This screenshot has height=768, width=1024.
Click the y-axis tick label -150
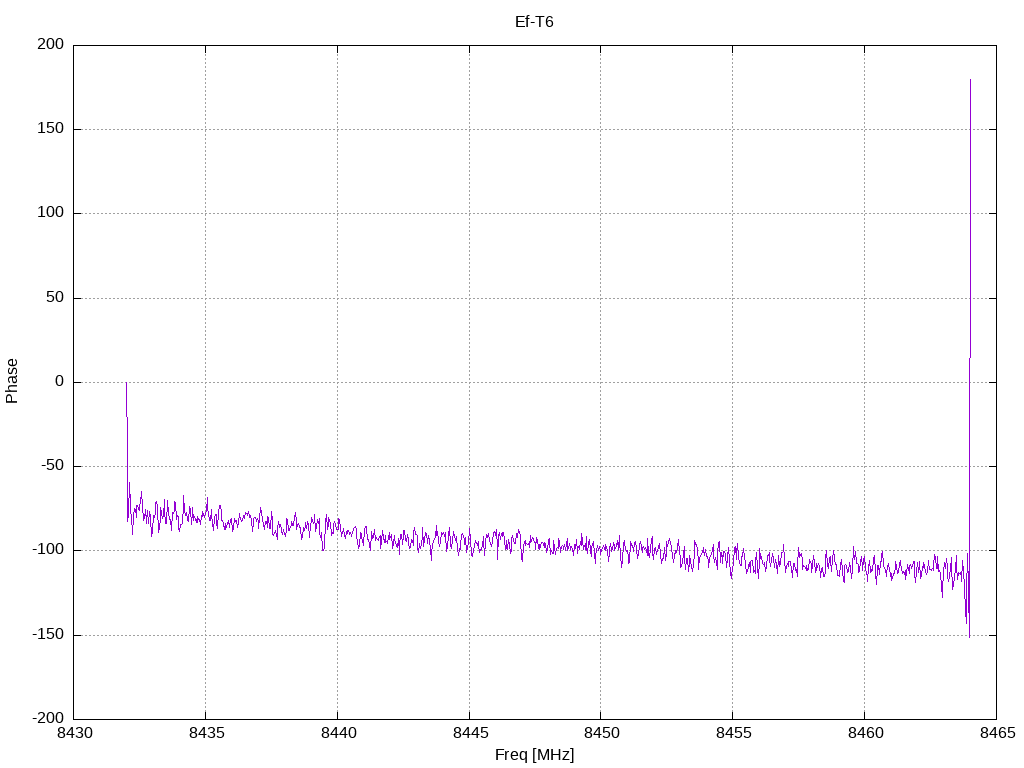click(x=48, y=634)
